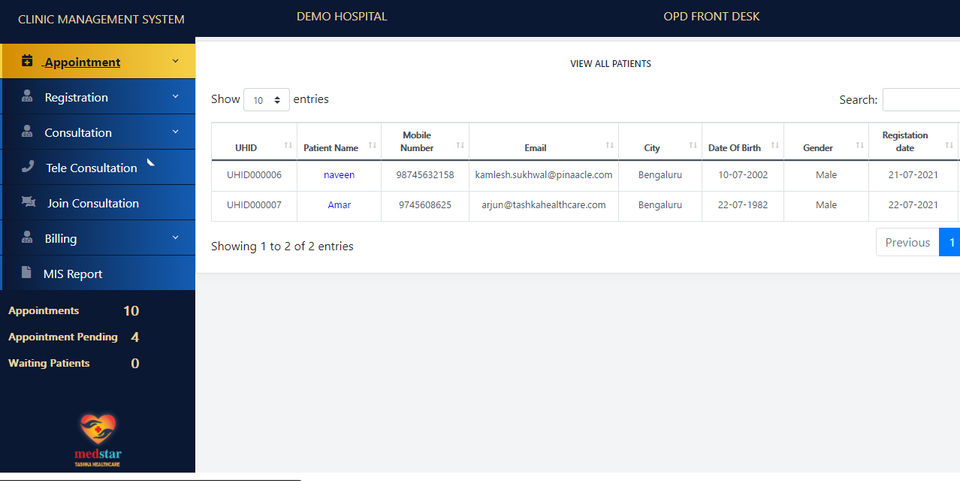Sort by City column arrows
The width and height of the screenshot is (960, 481).
(693, 145)
